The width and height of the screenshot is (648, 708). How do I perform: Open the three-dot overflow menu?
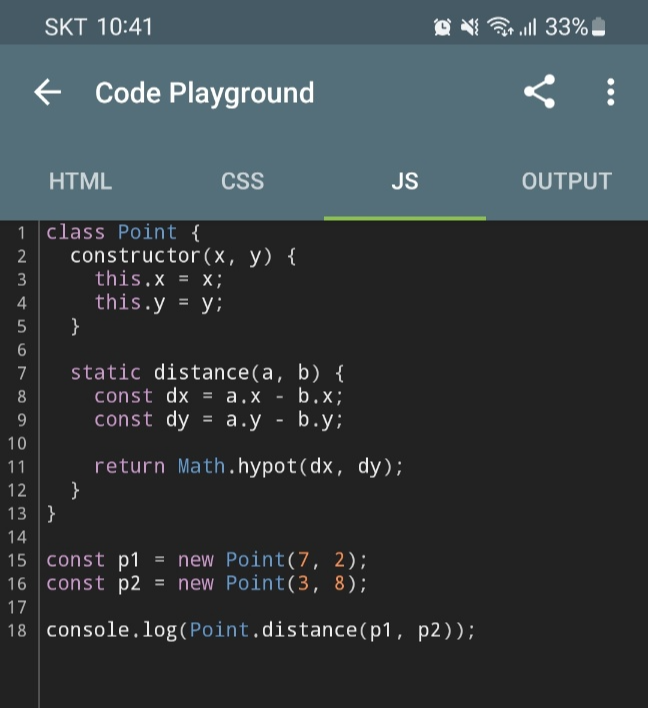click(611, 92)
